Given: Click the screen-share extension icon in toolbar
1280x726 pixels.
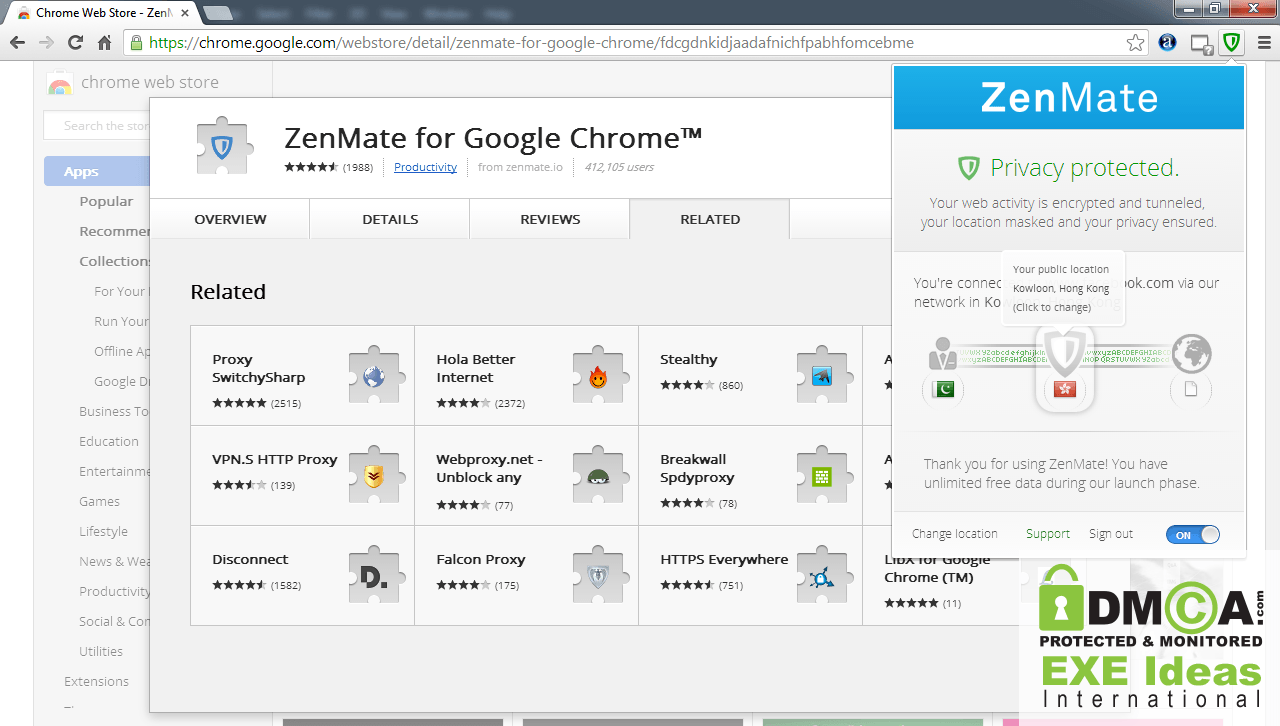Looking at the screenshot, I should (x=1201, y=44).
